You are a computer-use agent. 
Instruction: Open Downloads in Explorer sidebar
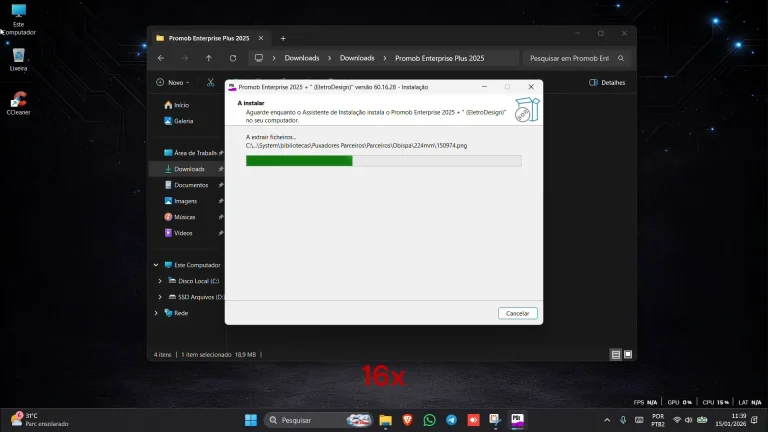(x=185, y=169)
